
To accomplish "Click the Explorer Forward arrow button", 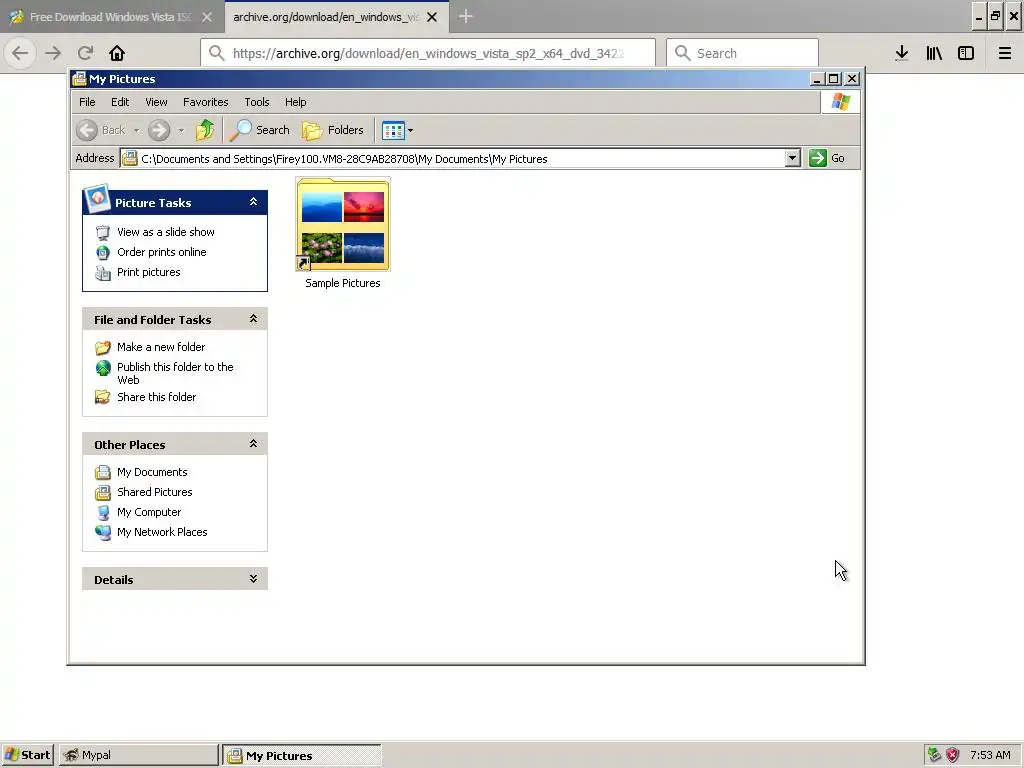I will coord(159,130).
